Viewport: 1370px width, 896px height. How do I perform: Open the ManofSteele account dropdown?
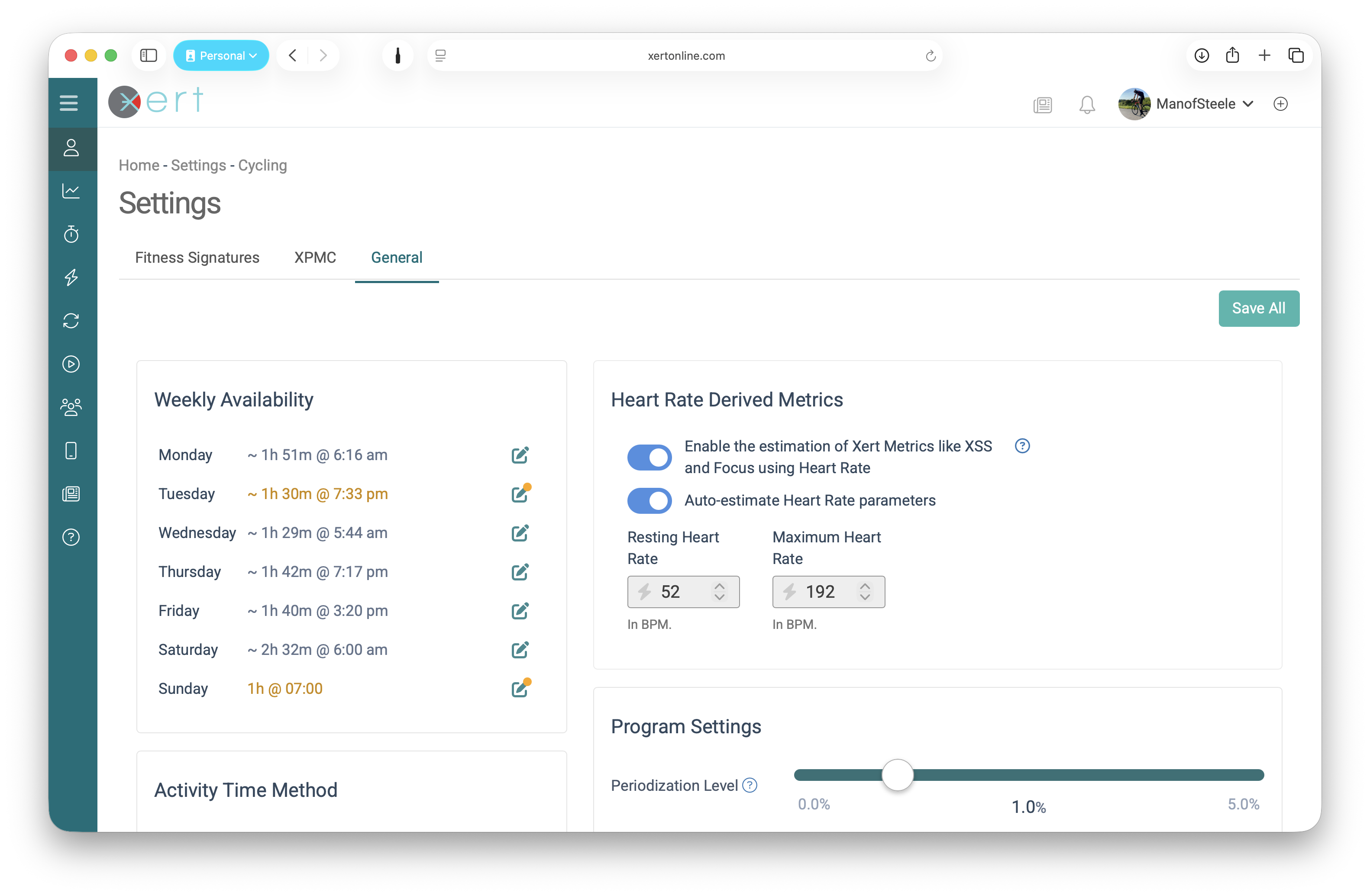[x=1205, y=104]
